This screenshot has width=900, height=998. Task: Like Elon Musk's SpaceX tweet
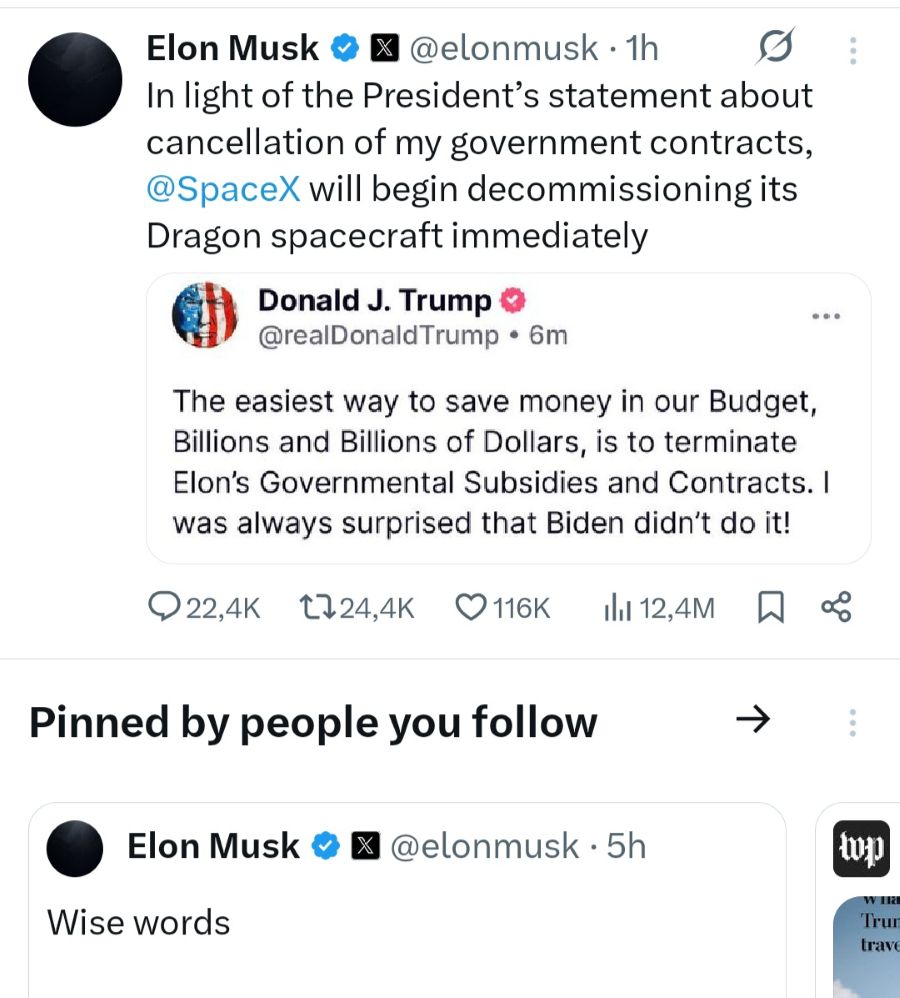tap(470, 607)
